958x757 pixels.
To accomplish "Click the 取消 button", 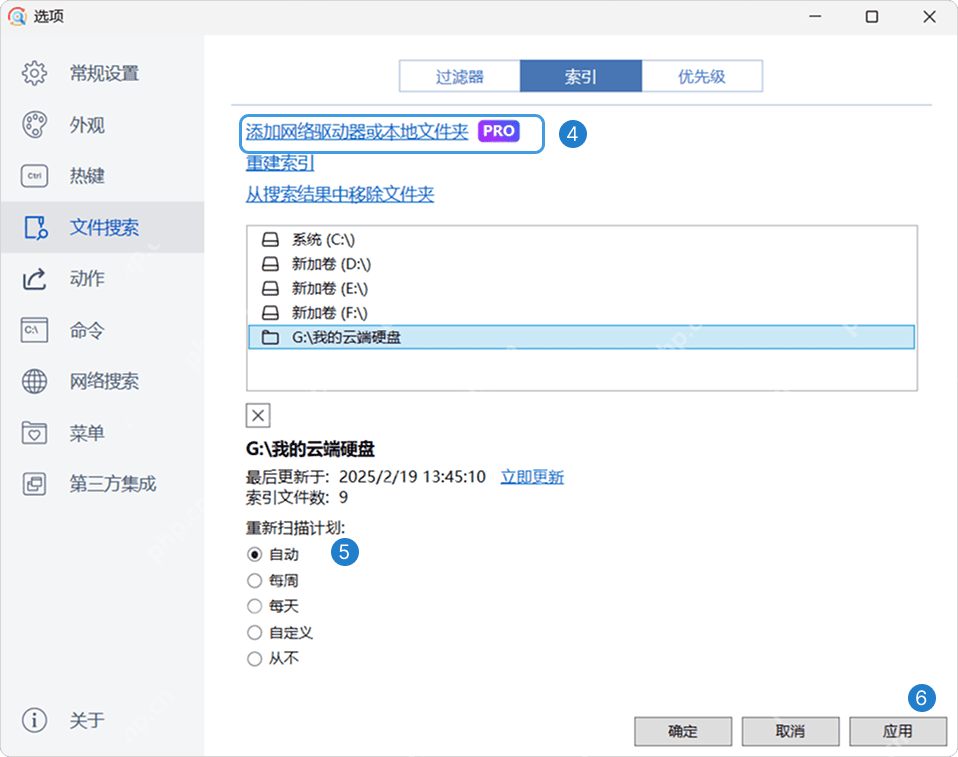I will pyautogui.click(x=791, y=731).
